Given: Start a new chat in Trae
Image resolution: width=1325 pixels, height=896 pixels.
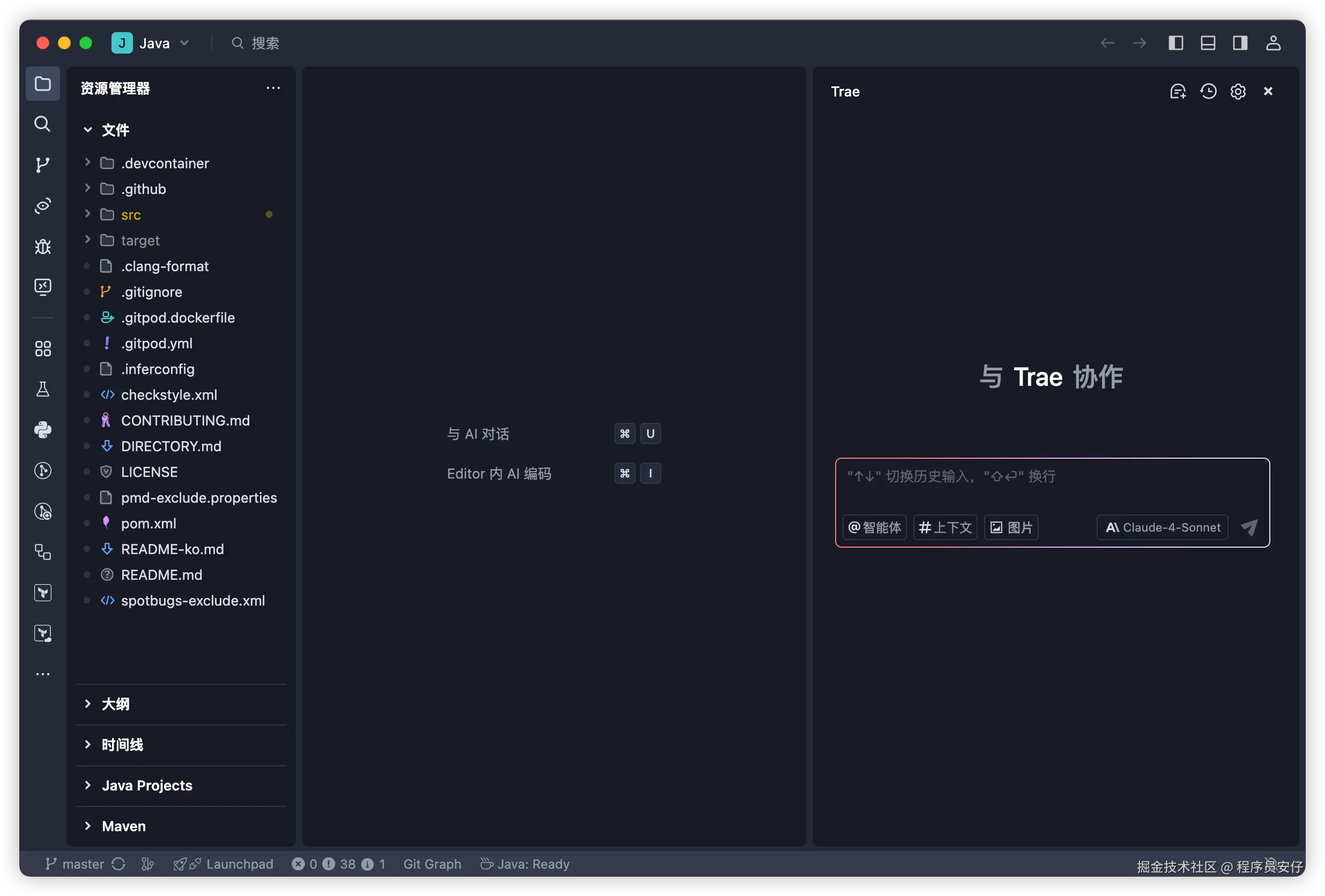Looking at the screenshot, I should pyautogui.click(x=1178, y=91).
